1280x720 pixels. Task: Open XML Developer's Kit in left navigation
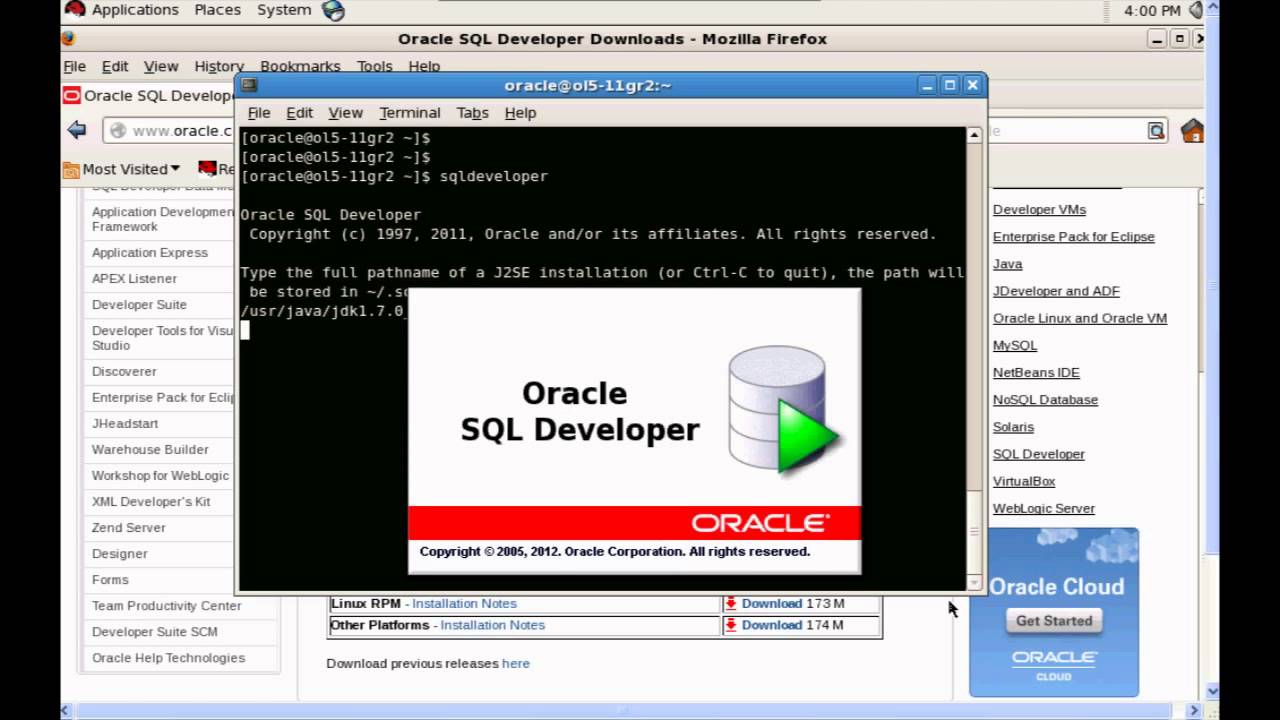pyautogui.click(x=151, y=501)
